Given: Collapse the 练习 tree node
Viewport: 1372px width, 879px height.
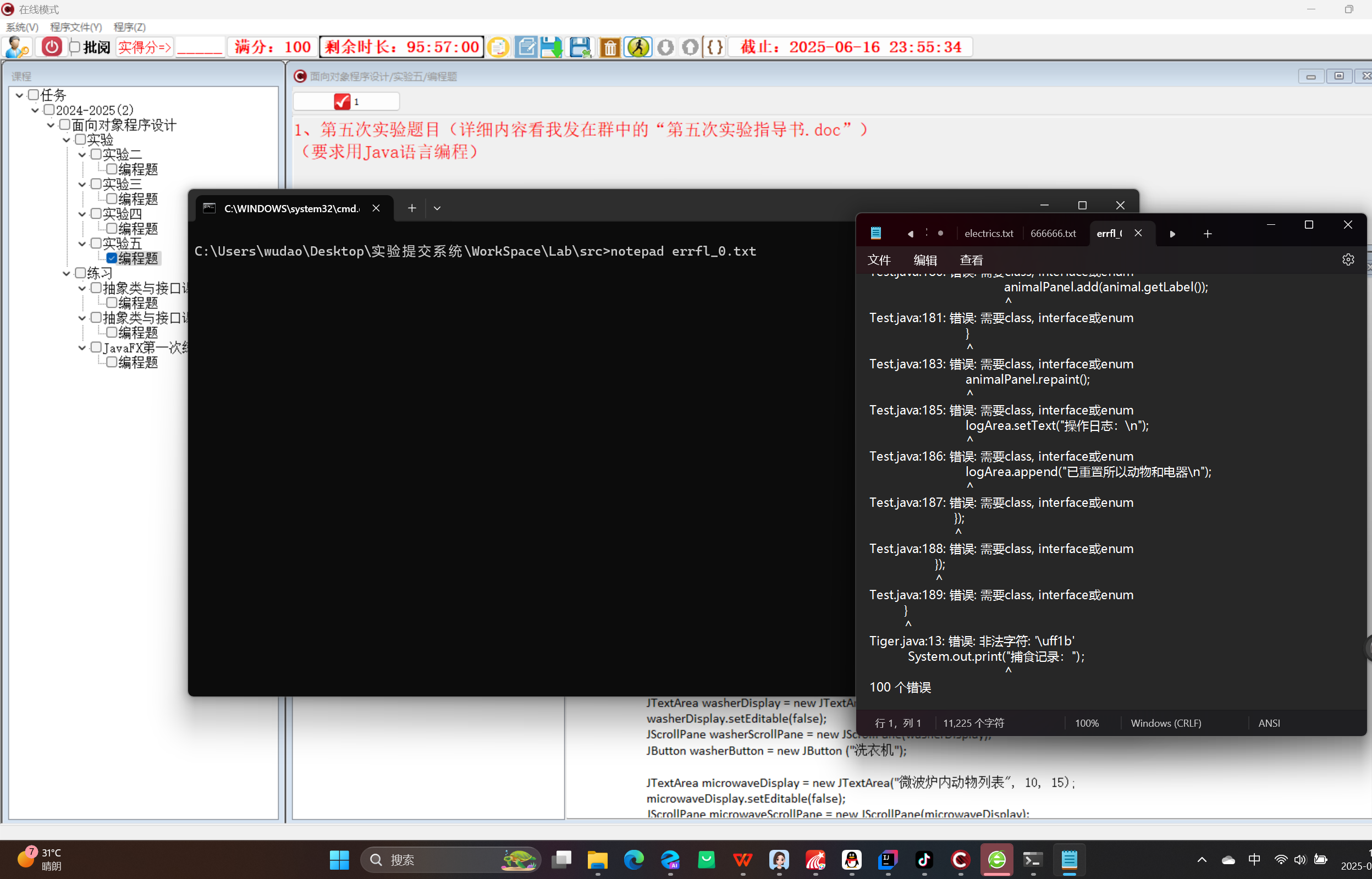Looking at the screenshot, I should (67, 273).
